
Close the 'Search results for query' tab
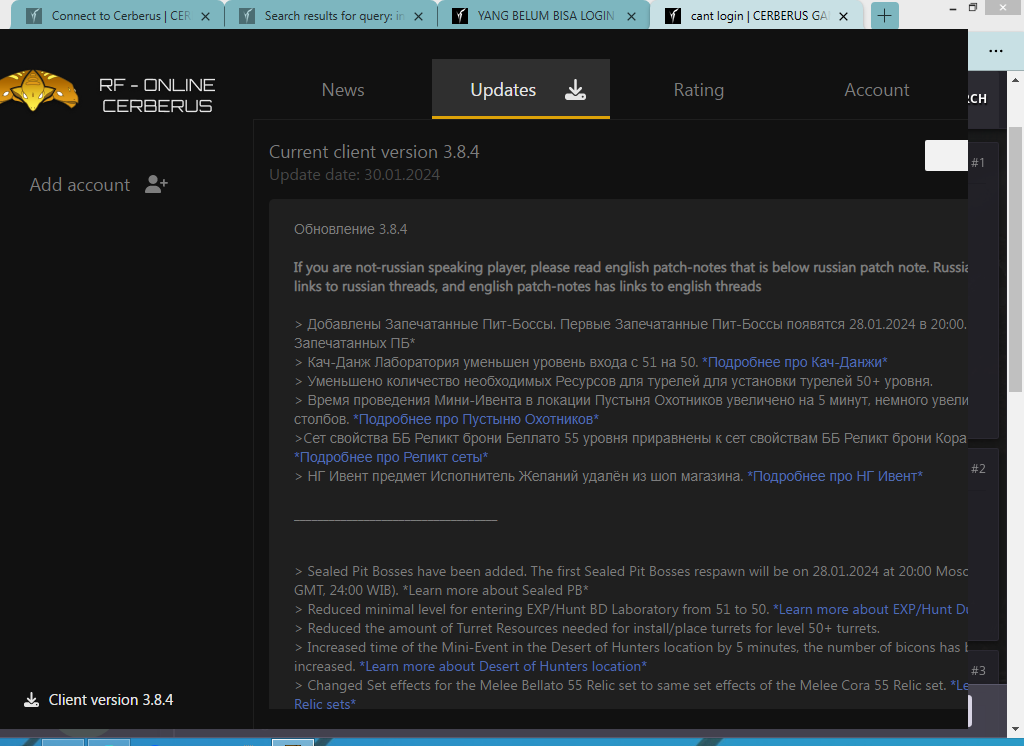[418, 16]
